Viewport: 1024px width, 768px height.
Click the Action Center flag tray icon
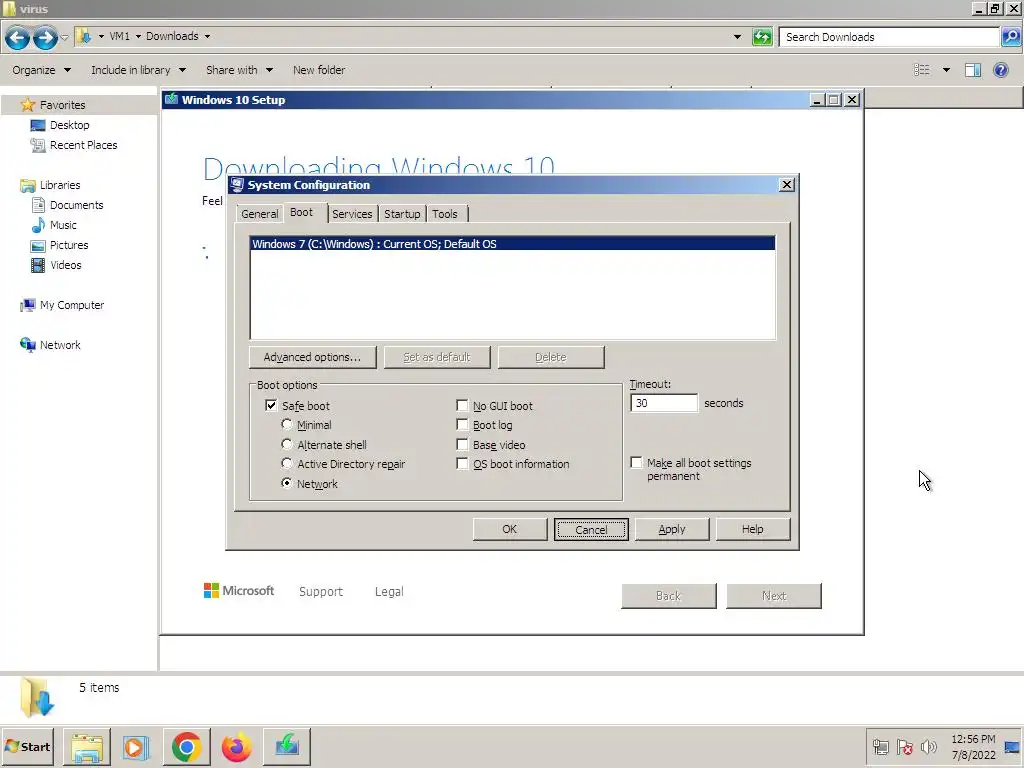[904, 746]
